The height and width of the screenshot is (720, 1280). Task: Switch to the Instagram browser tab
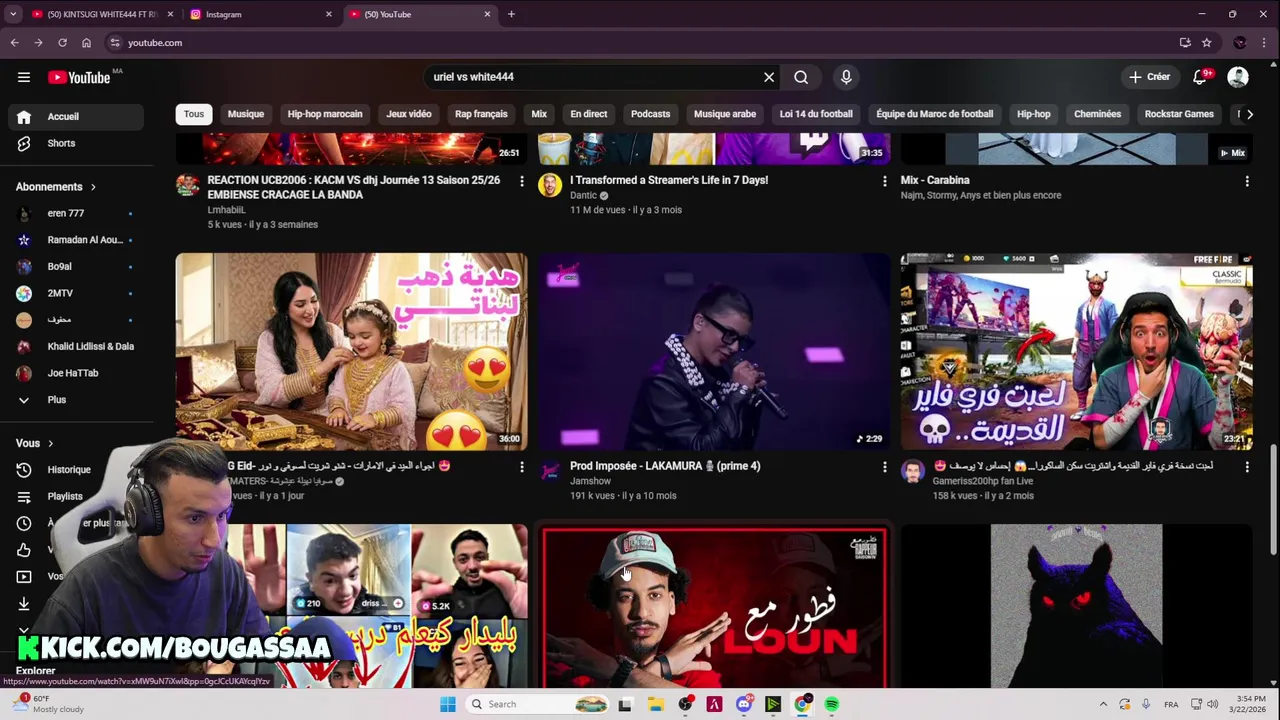coord(261,14)
